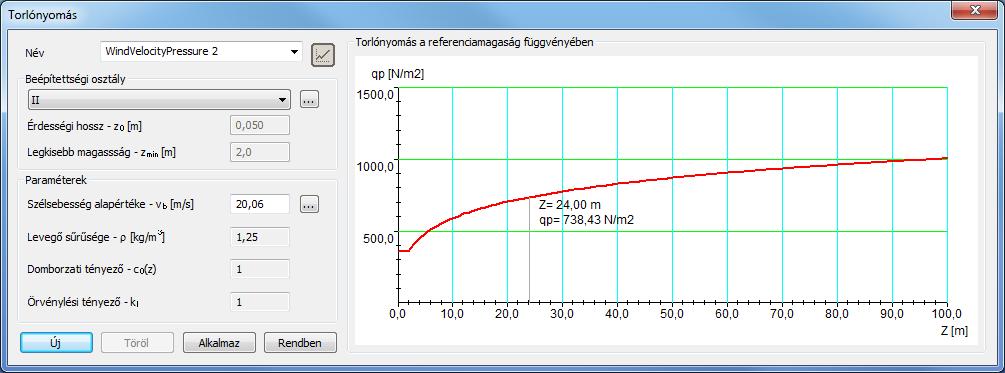1005x373 pixels.
Task: Click the disabled Töröl button
Action: [137, 343]
